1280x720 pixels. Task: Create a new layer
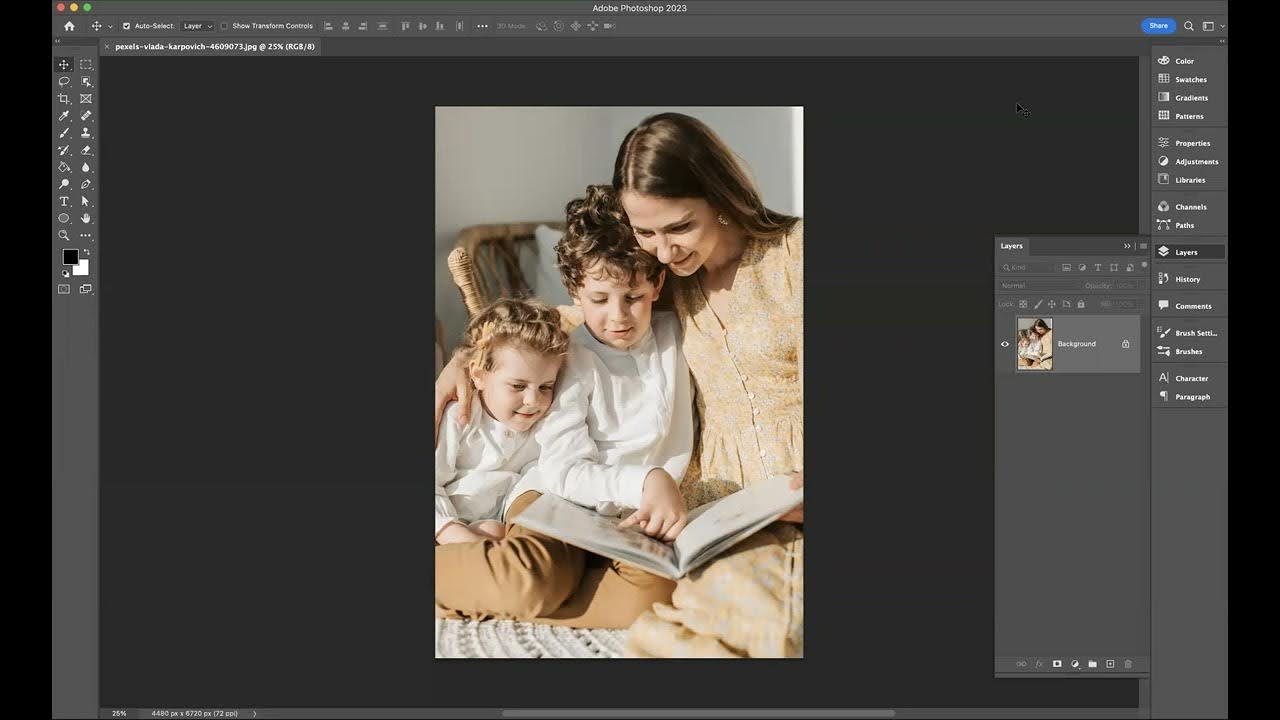click(x=1110, y=664)
